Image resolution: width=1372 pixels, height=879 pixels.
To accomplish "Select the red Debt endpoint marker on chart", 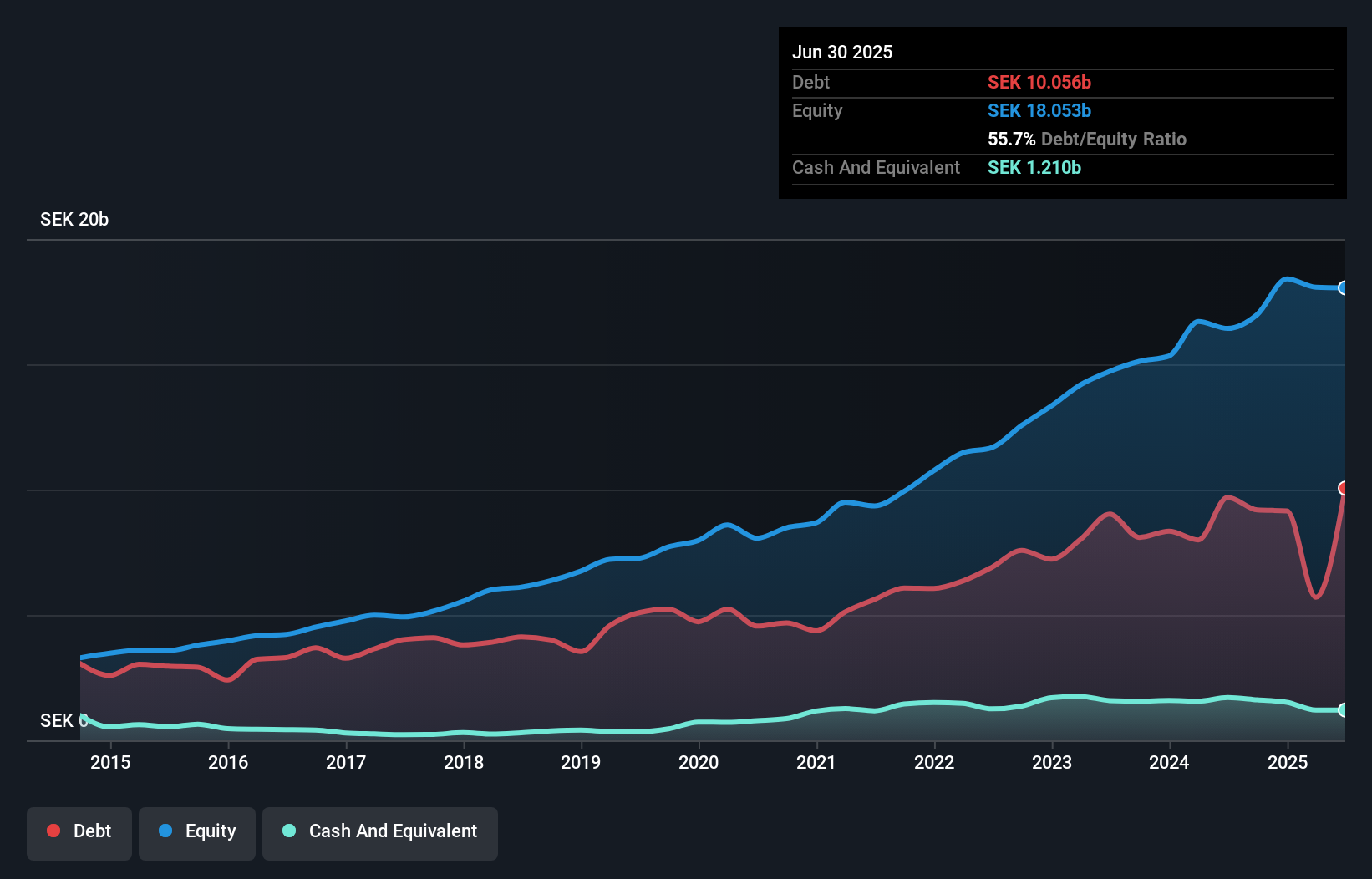I will pos(1343,488).
